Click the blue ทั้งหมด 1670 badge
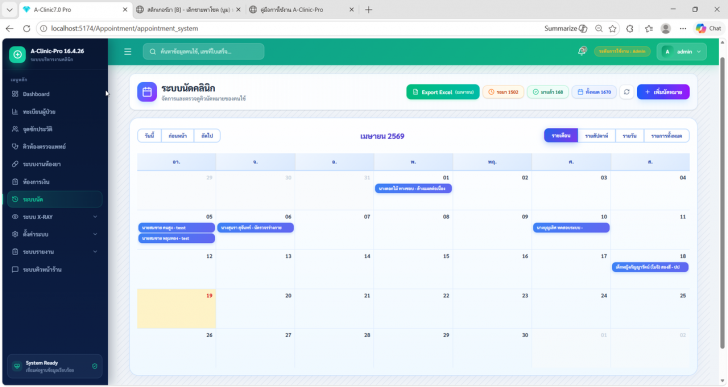This screenshot has height=387, width=728. click(594, 92)
